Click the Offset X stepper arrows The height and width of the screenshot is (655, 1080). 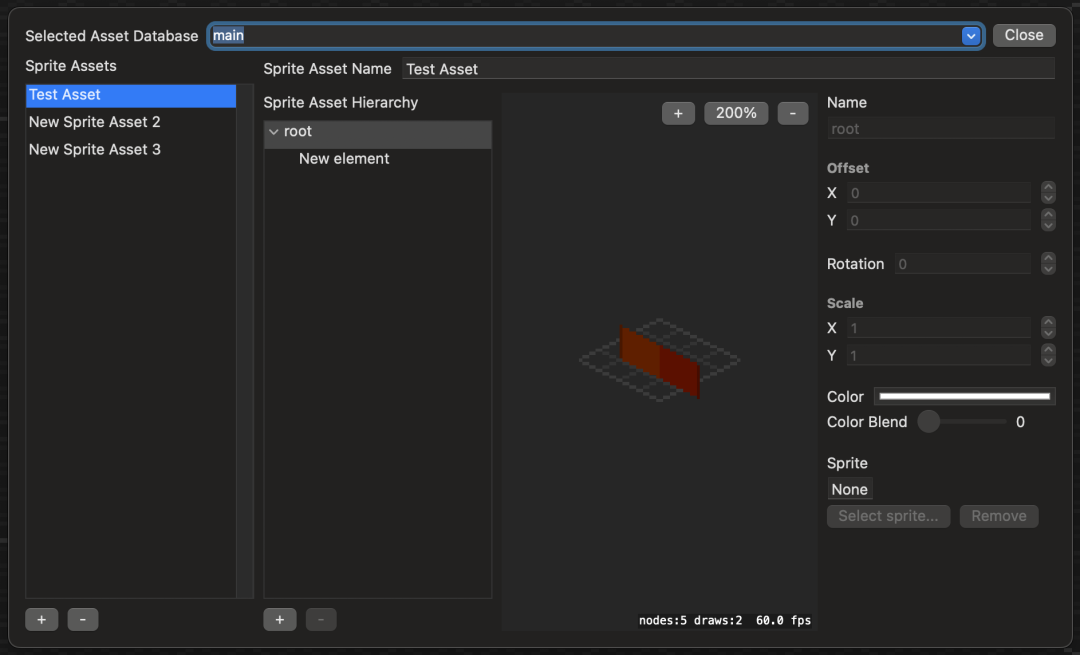[x=1048, y=193]
